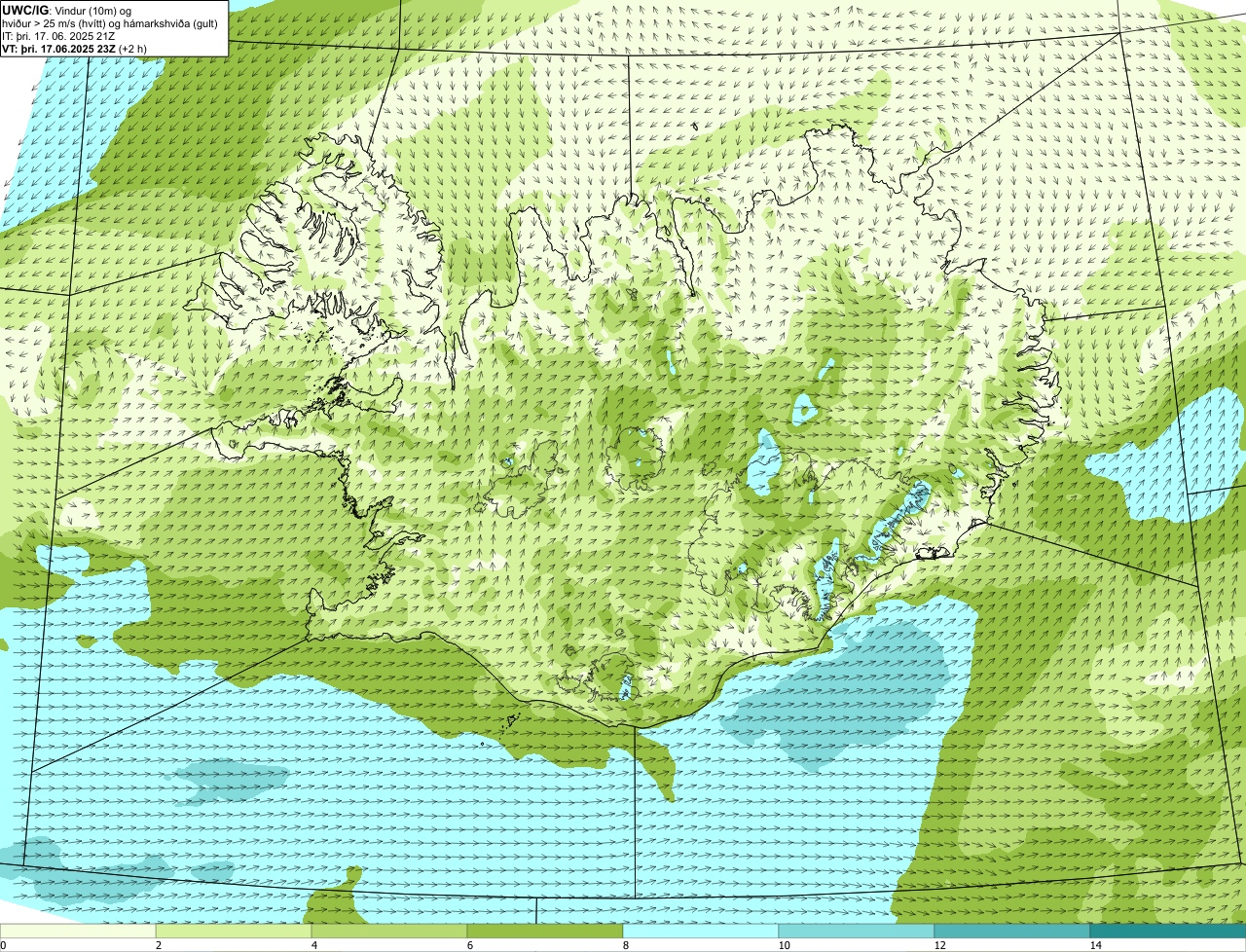Click the medium green 4–6 legend swatch
Image resolution: width=1246 pixels, height=952 pixels.
pos(389,931)
